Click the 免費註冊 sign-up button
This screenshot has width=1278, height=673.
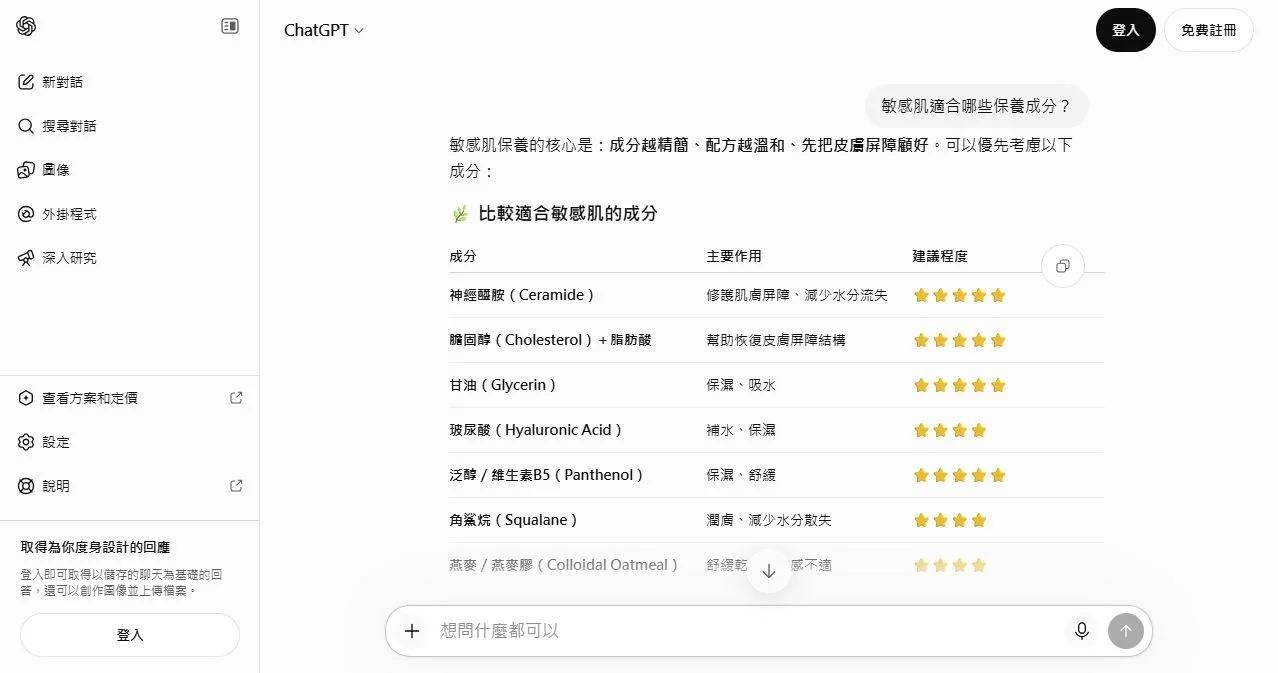click(x=1209, y=30)
